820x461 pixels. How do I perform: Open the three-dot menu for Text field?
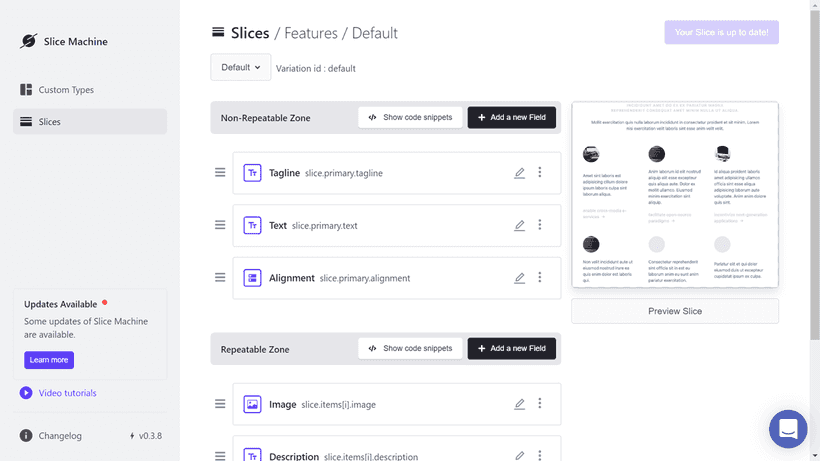pyautogui.click(x=540, y=225)
